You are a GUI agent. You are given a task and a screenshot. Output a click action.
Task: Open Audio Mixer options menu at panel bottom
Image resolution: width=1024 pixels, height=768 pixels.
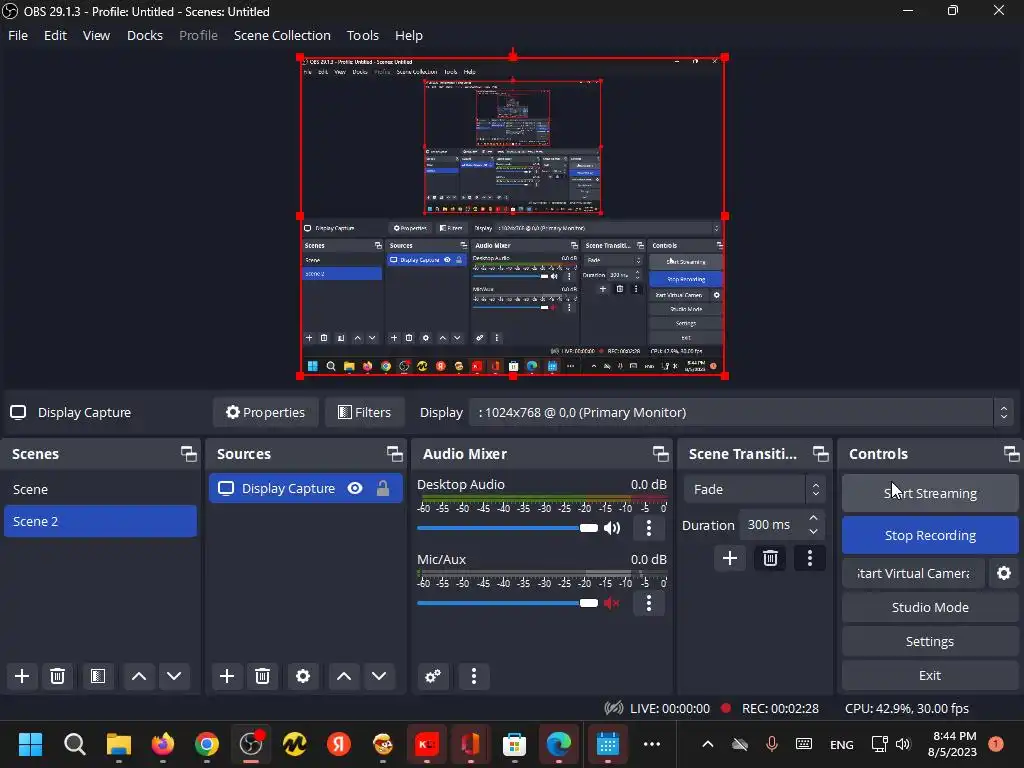coord(474,676)
